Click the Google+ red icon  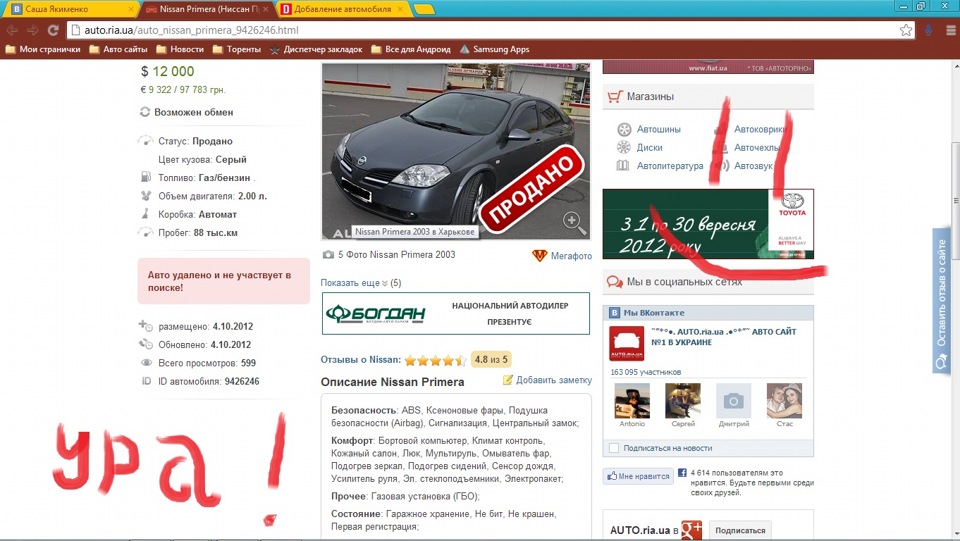[691, 529]
